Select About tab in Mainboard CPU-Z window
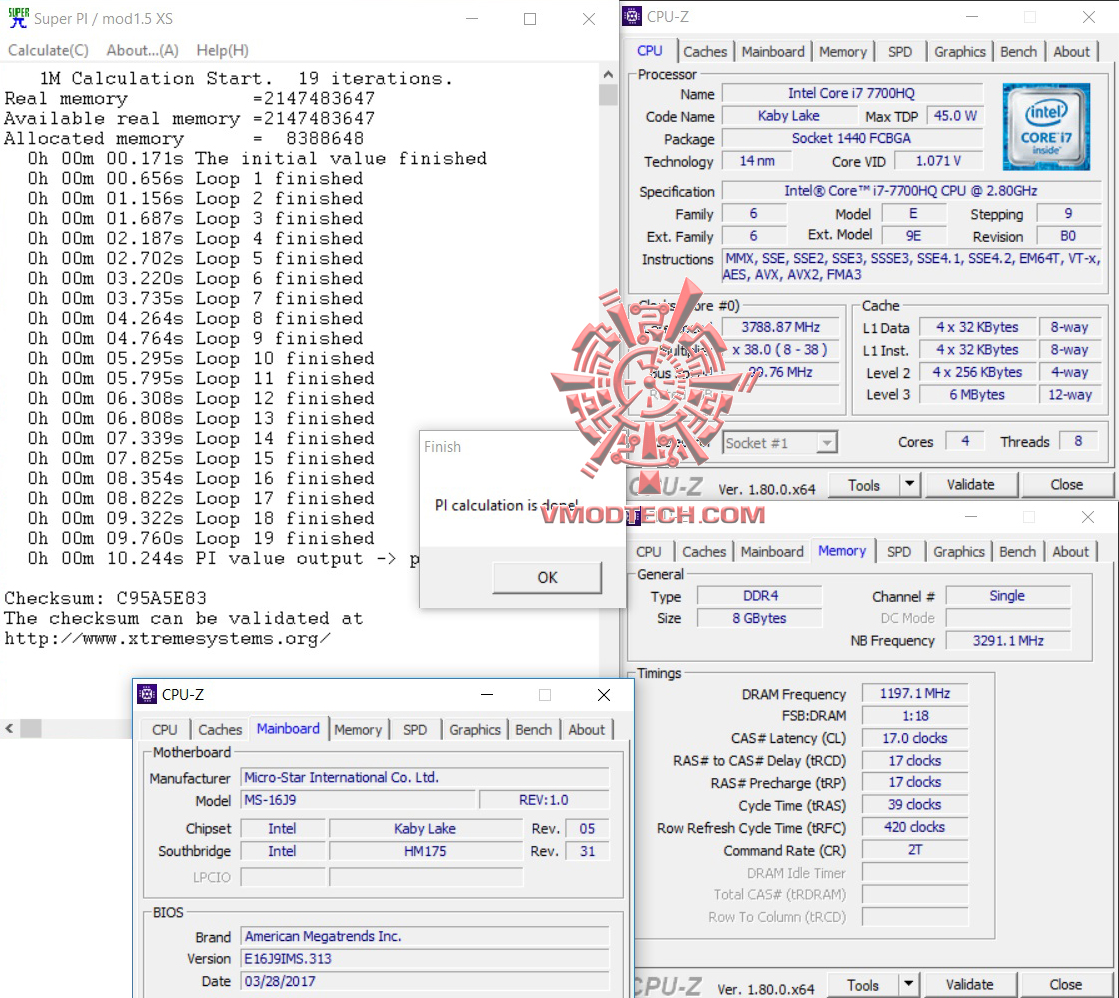1119x998 pixels. point(587,730)
